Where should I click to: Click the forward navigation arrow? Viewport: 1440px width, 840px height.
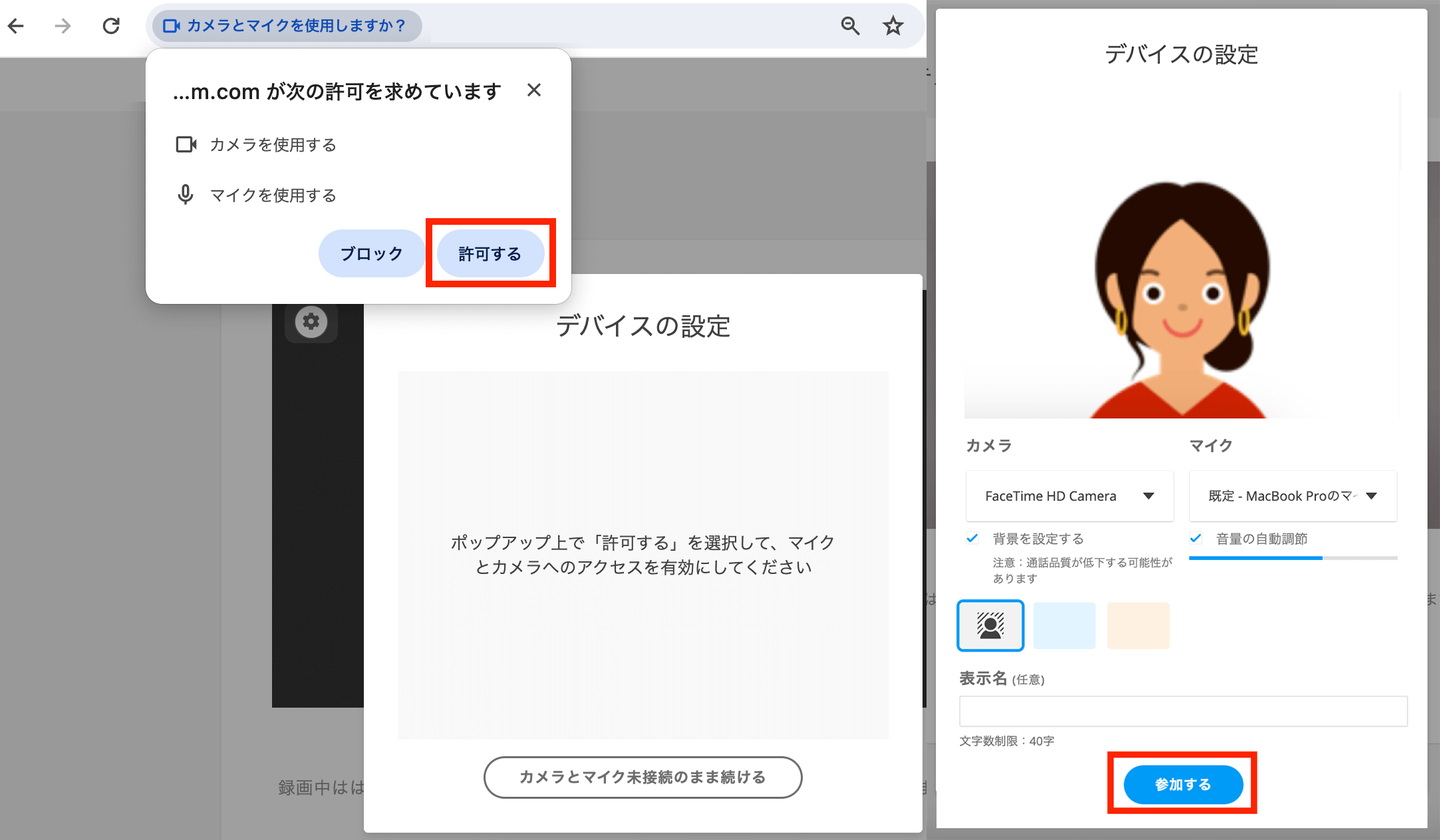click(x=63, y=26)
